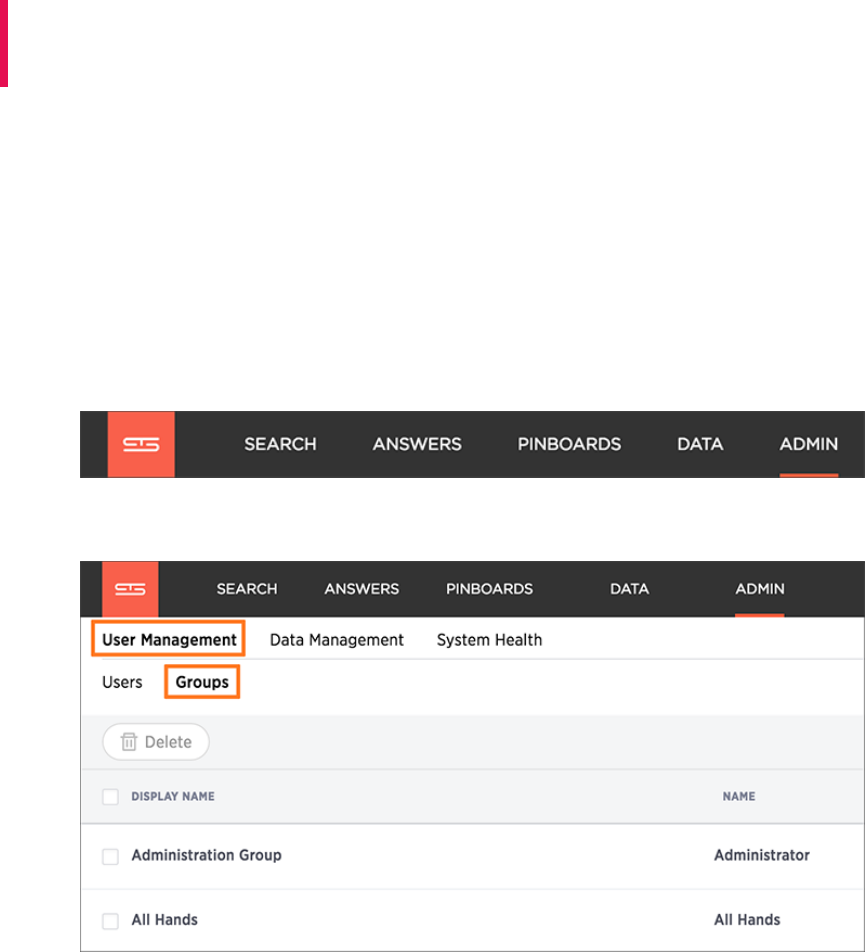This screenshot has height=952, width=865.
Task: Open PINBOARDS in the lower navigation bar
Action: pos(489,589)
